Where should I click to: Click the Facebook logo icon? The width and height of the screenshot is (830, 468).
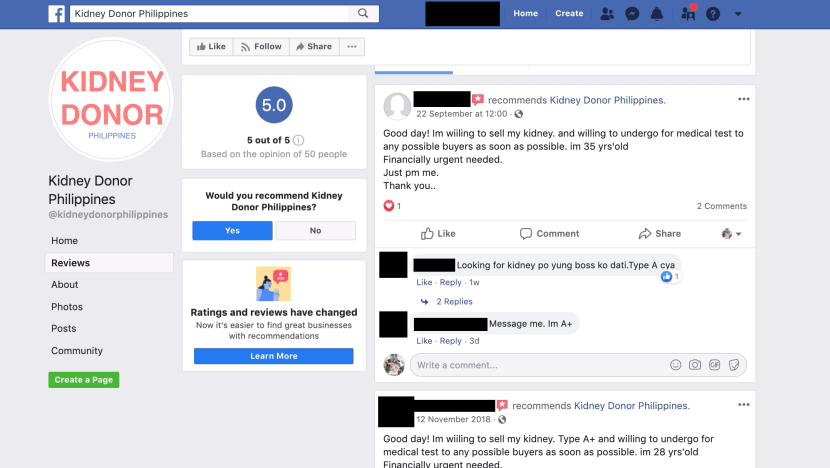tap(57, 14)
